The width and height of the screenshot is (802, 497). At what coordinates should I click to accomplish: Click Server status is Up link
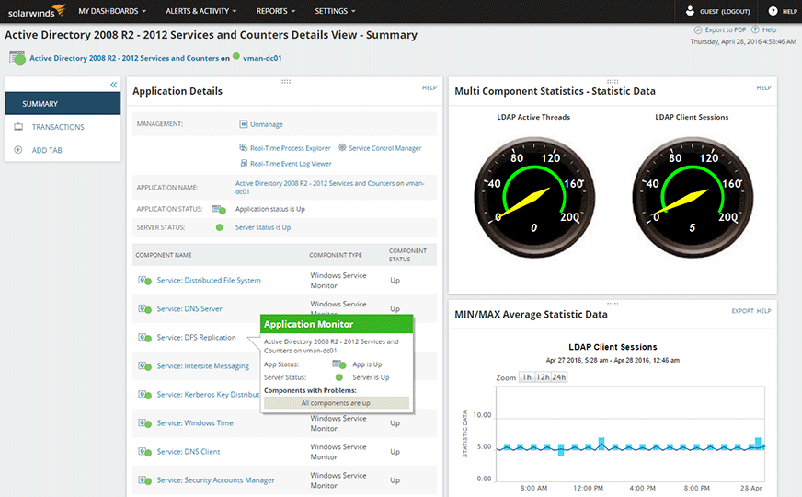(263, 228)
